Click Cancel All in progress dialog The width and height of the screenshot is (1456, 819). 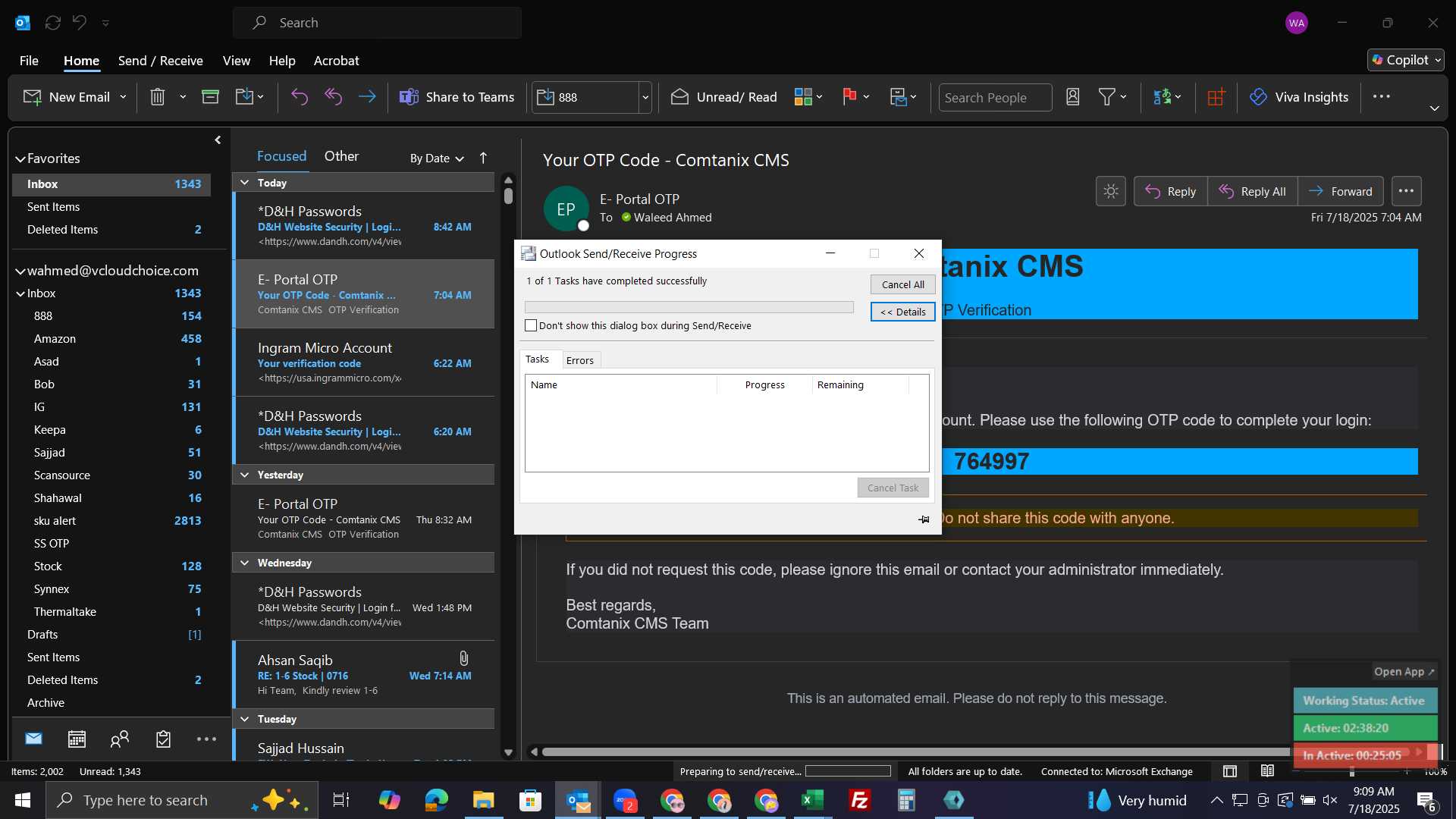point(902,284)
